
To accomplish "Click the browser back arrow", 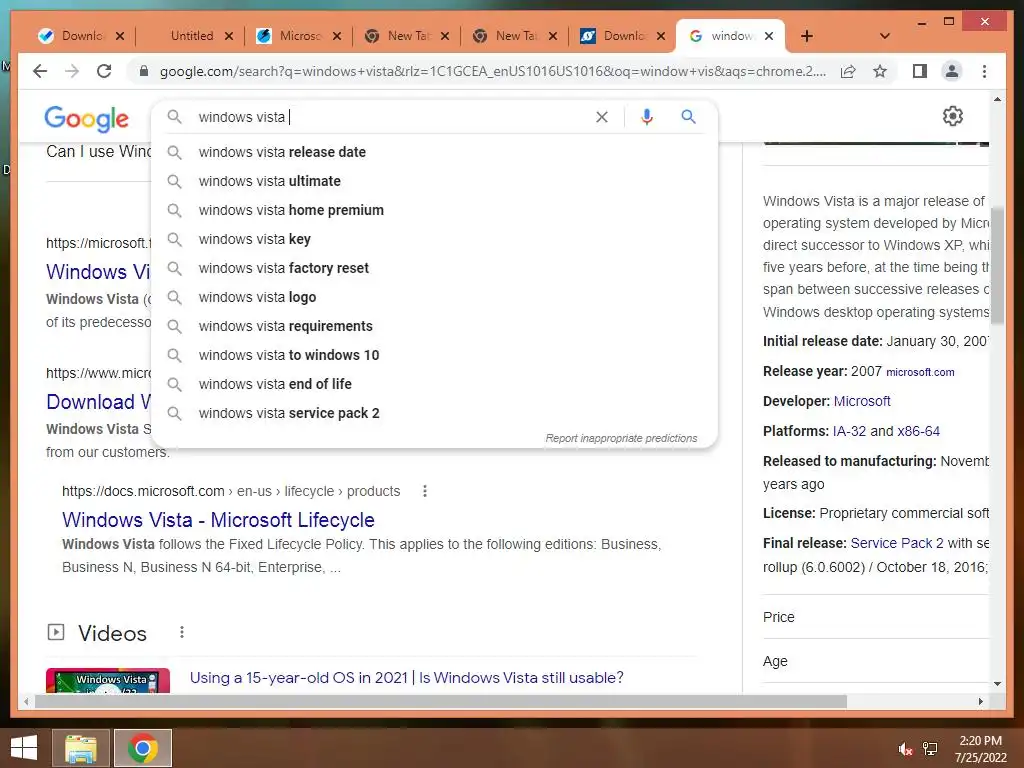I will click(40, 71).
